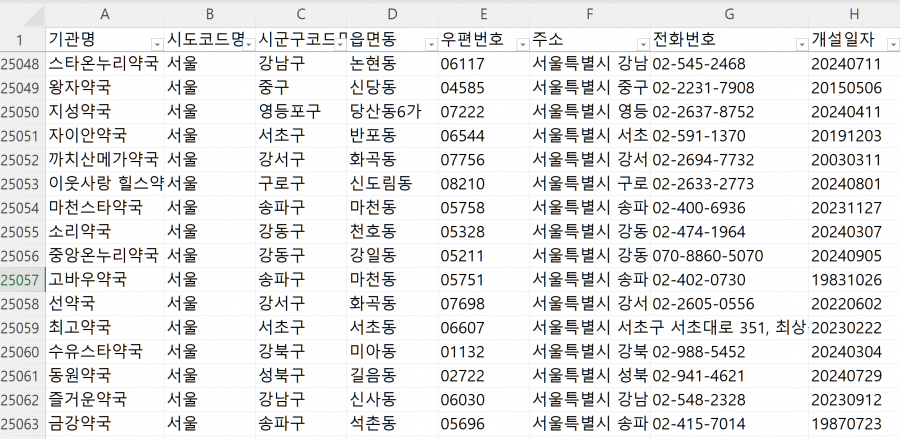Click postal code 05211

pos(484,255)
